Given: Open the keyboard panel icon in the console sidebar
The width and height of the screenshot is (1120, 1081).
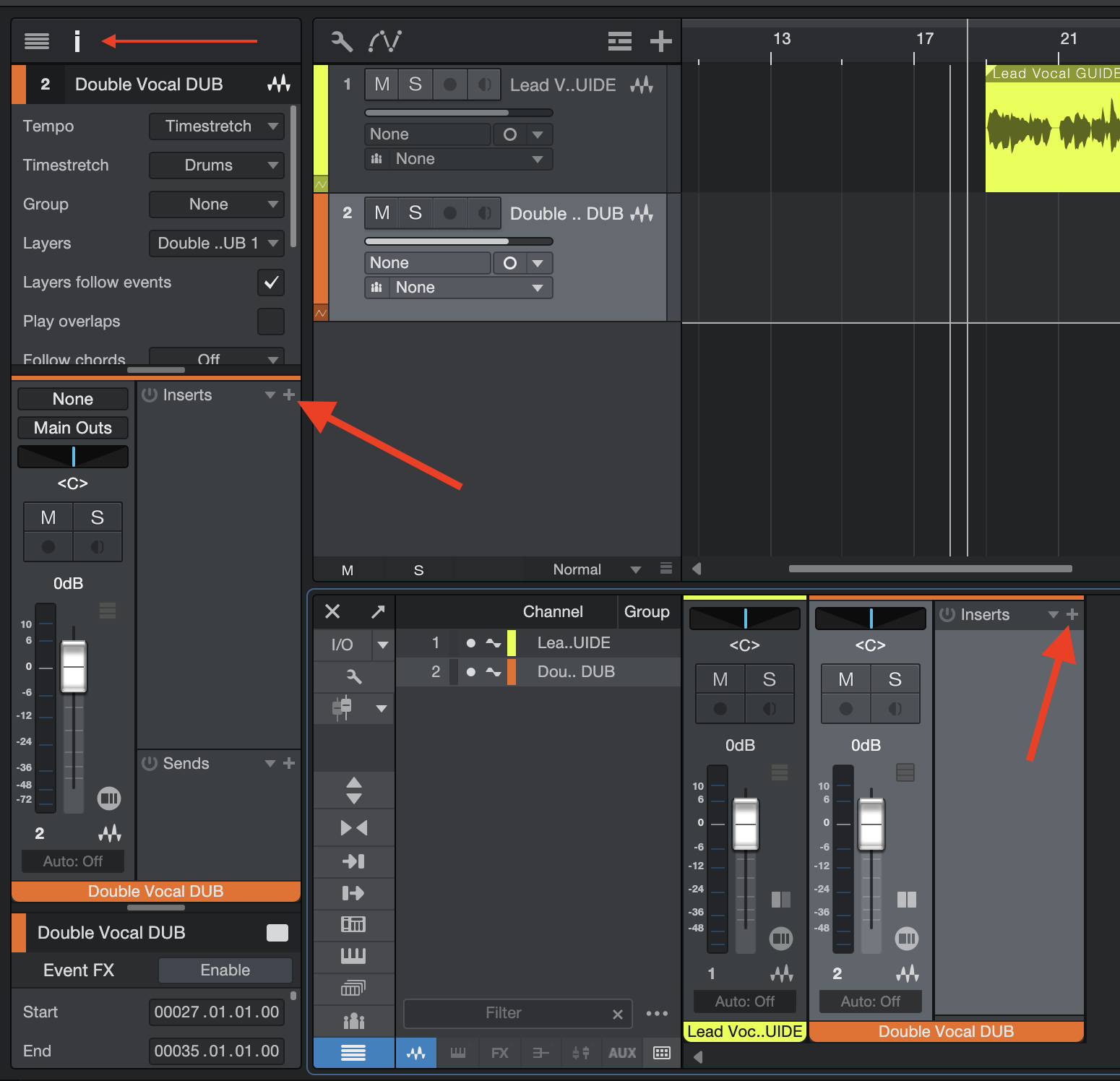Looking at the screenshot, I should [x=353, y=956].
